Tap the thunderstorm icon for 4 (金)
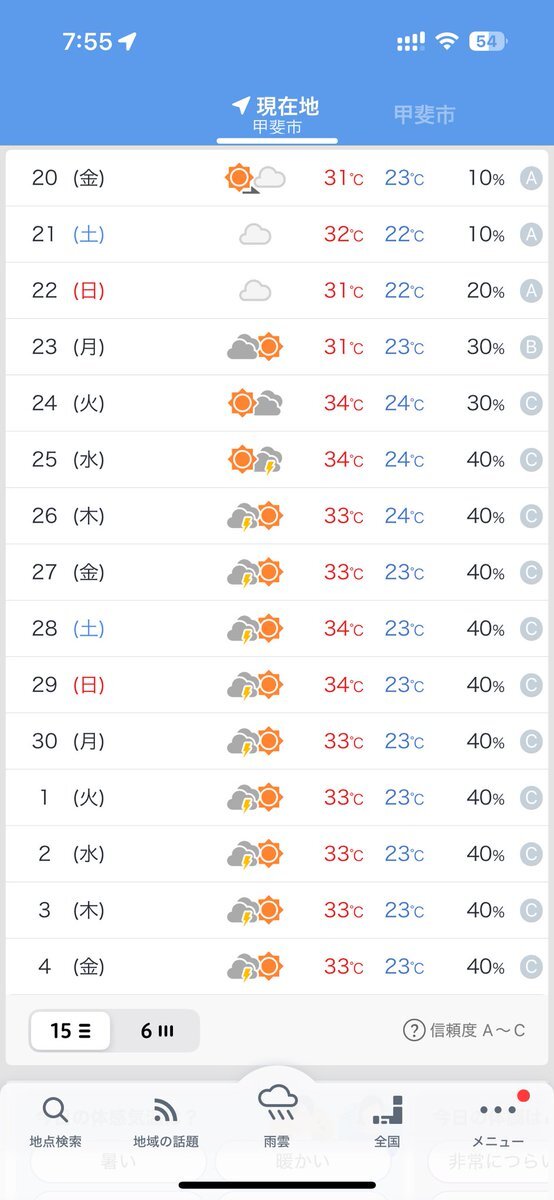Image resolution: width=554 pixels, height=1200 pixels. click(255, 967)
